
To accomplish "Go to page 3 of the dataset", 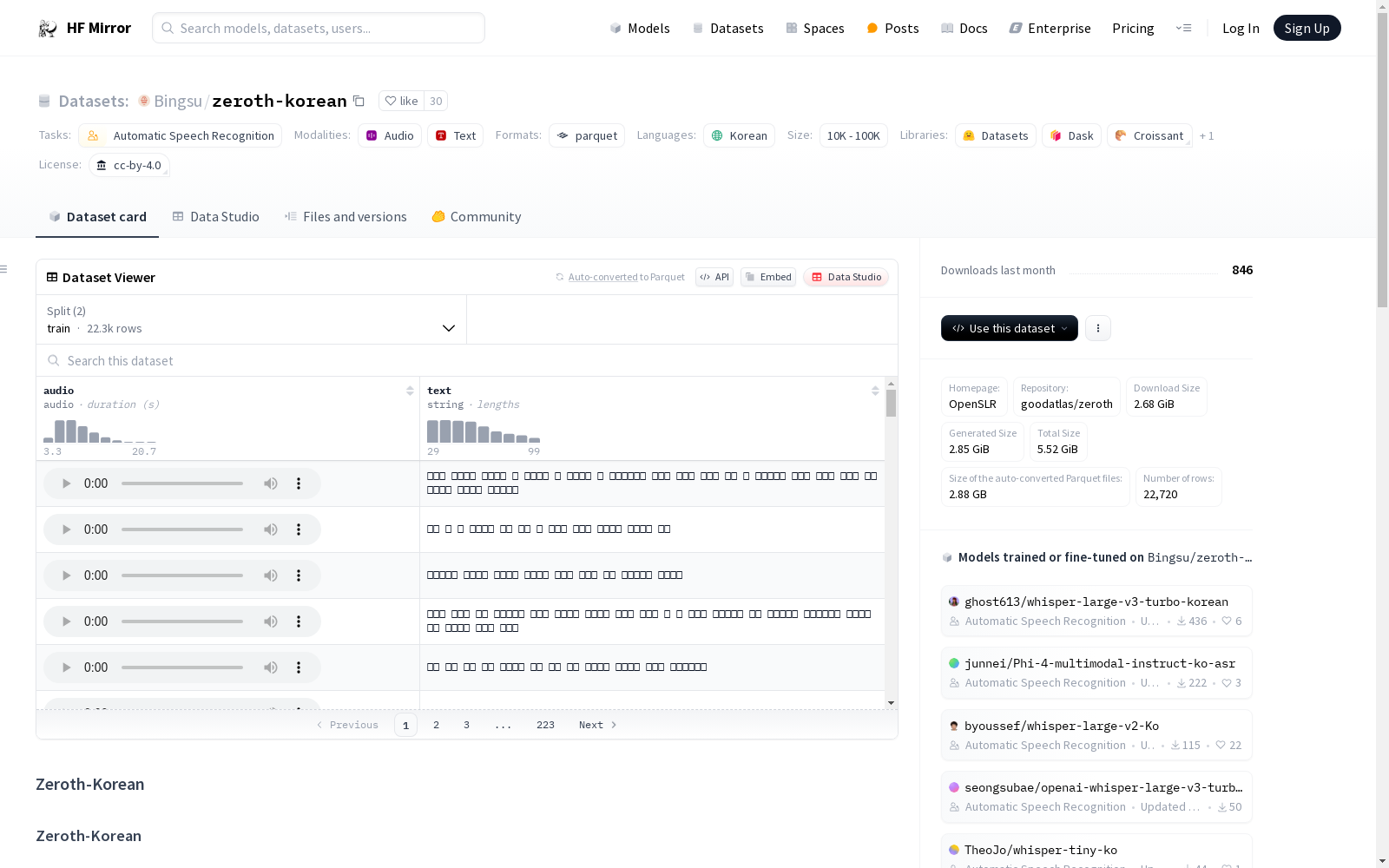I will click(466, 725).
